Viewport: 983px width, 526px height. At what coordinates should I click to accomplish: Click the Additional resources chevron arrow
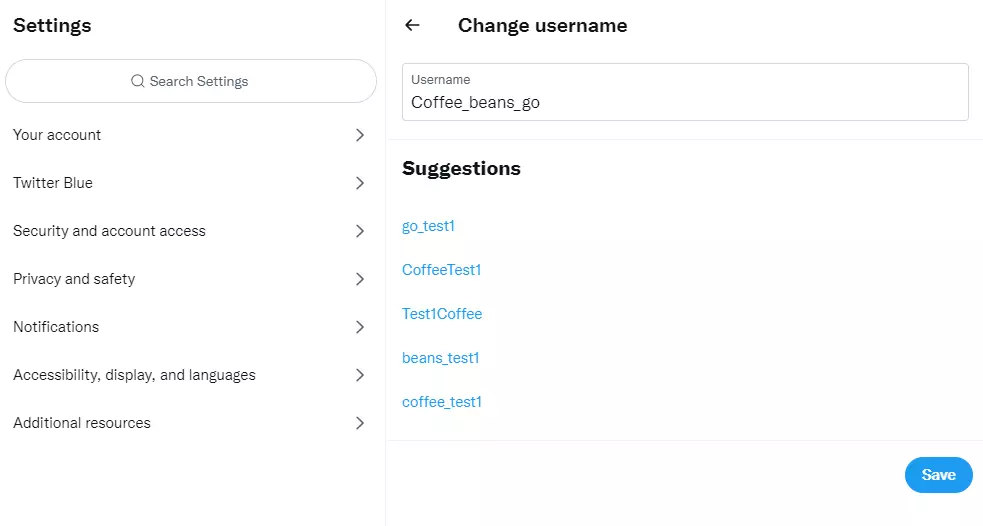(360, 423)
